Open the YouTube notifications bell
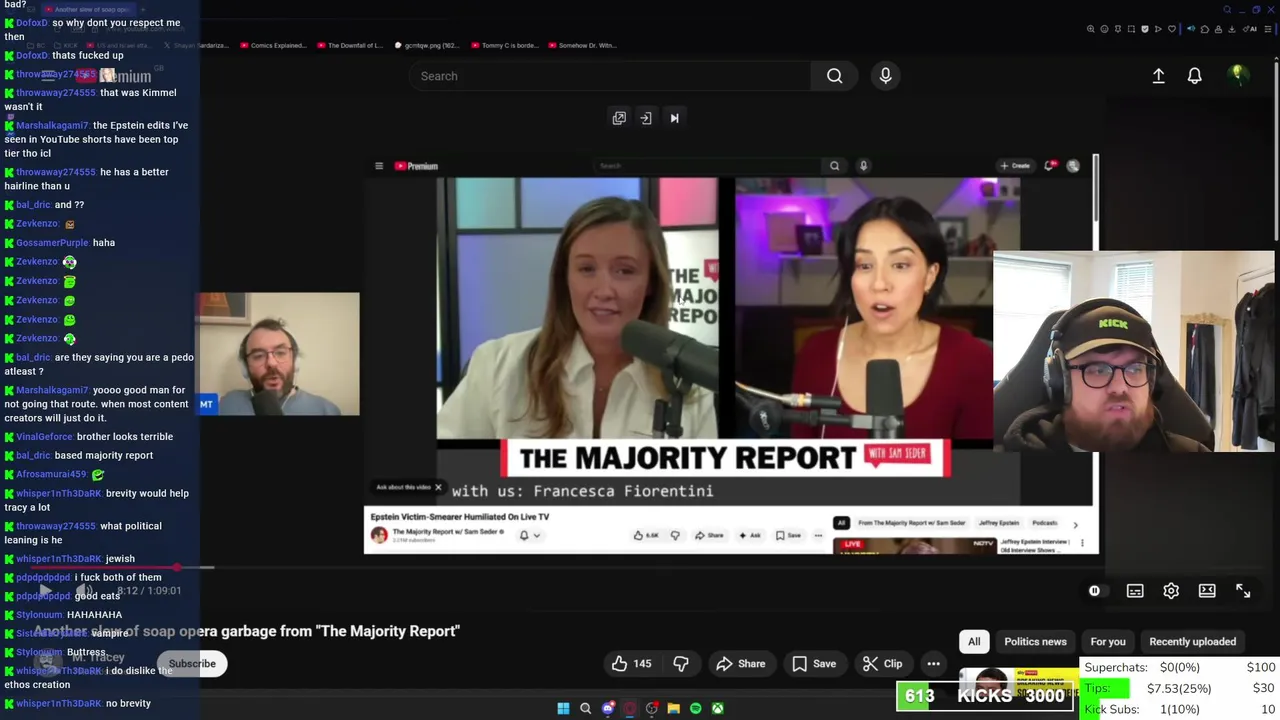1280x720 pixels. (x=1194, y=76)
